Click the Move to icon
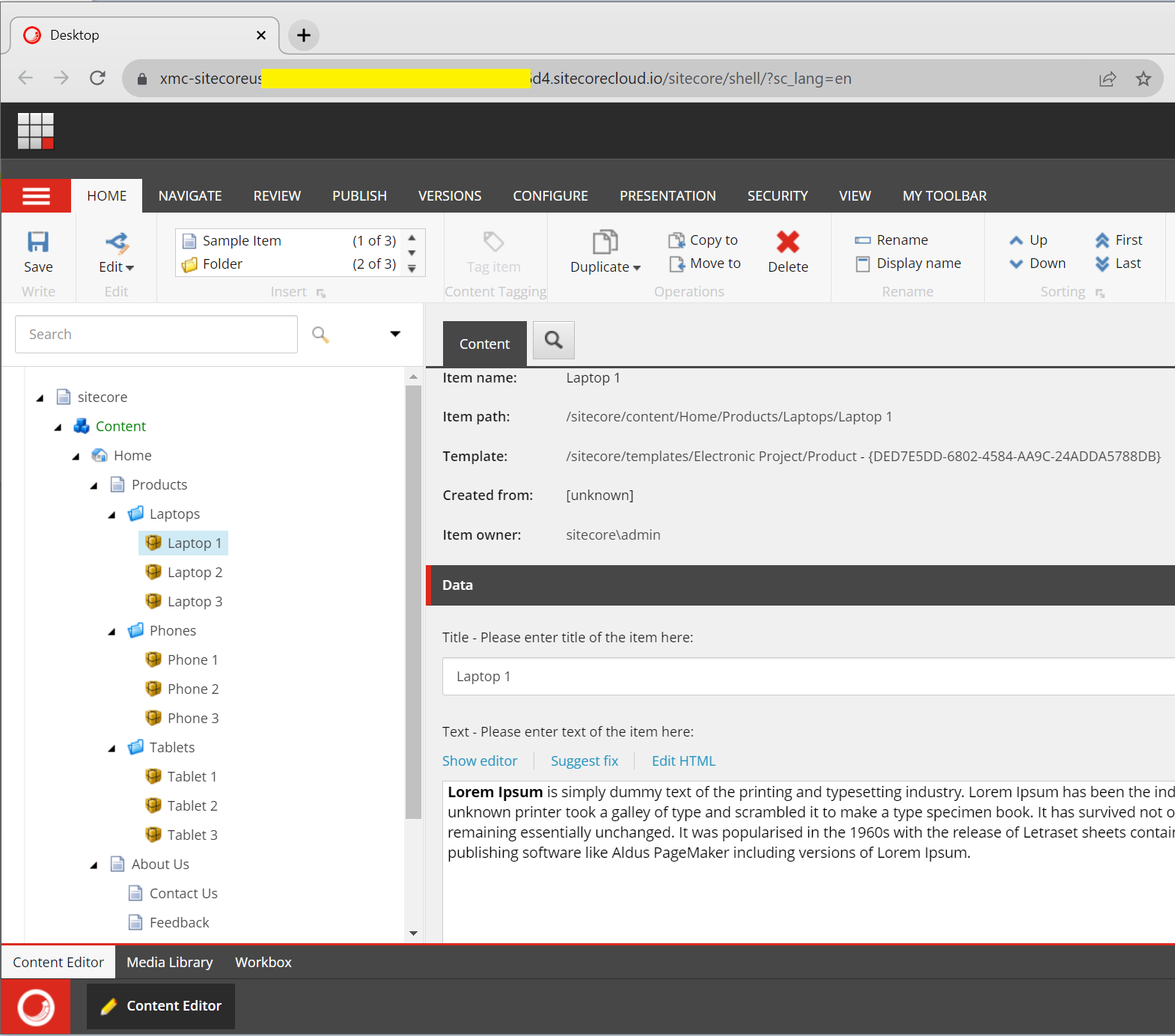The image size is (1175, 1036). click(677, 263)
